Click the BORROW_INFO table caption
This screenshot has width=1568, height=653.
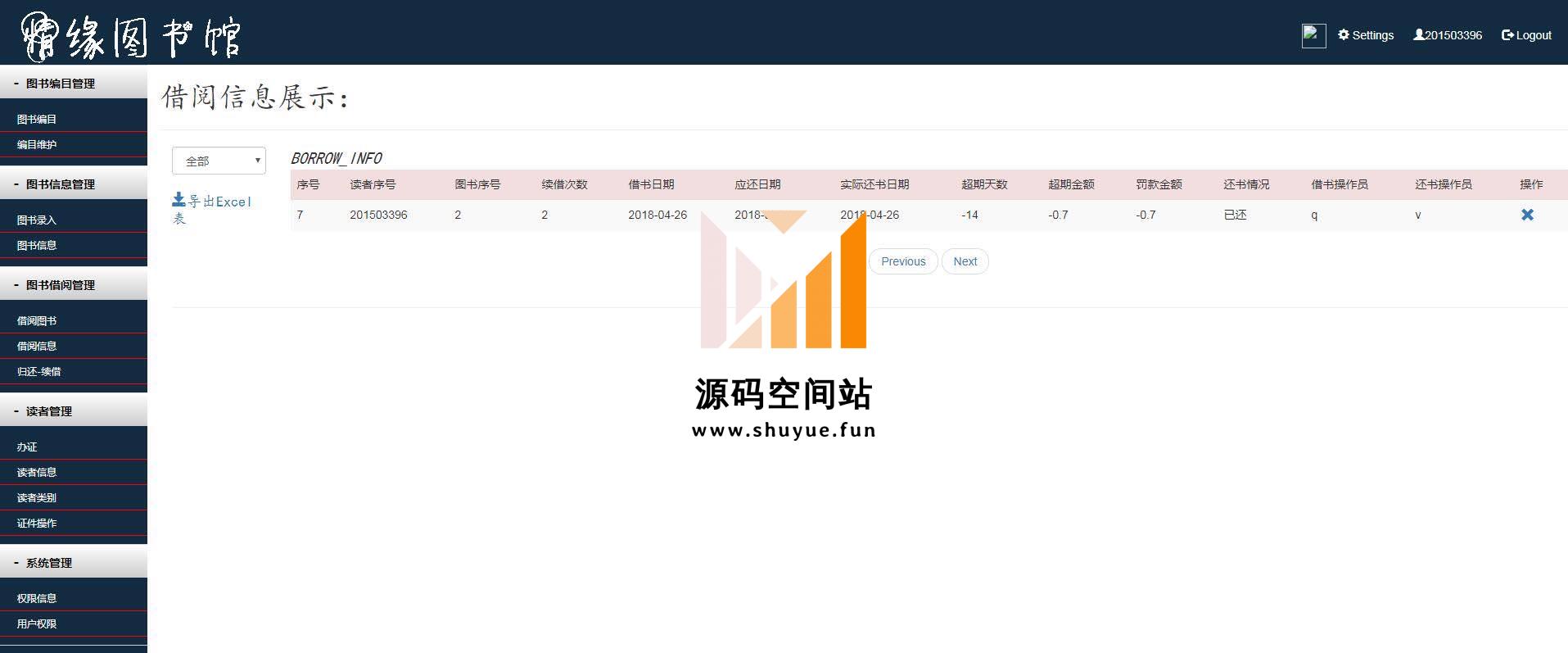tap(337, 158)
